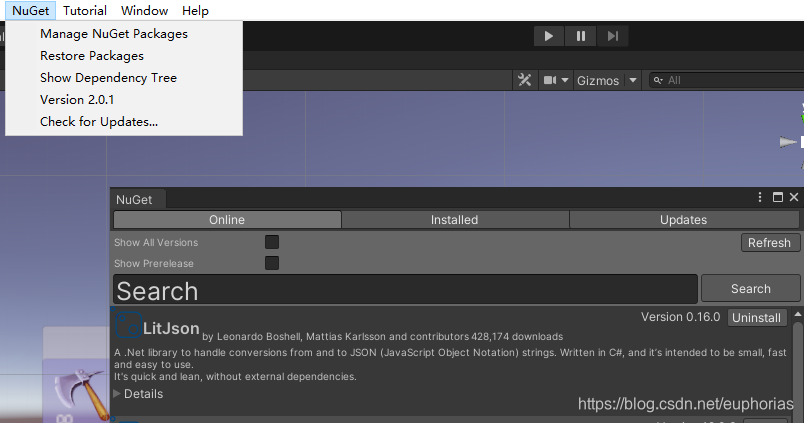Choose Restore Packages menu entry
This screenshot has width=804, height=423.
pyautogui.click(x=92, y=56)
